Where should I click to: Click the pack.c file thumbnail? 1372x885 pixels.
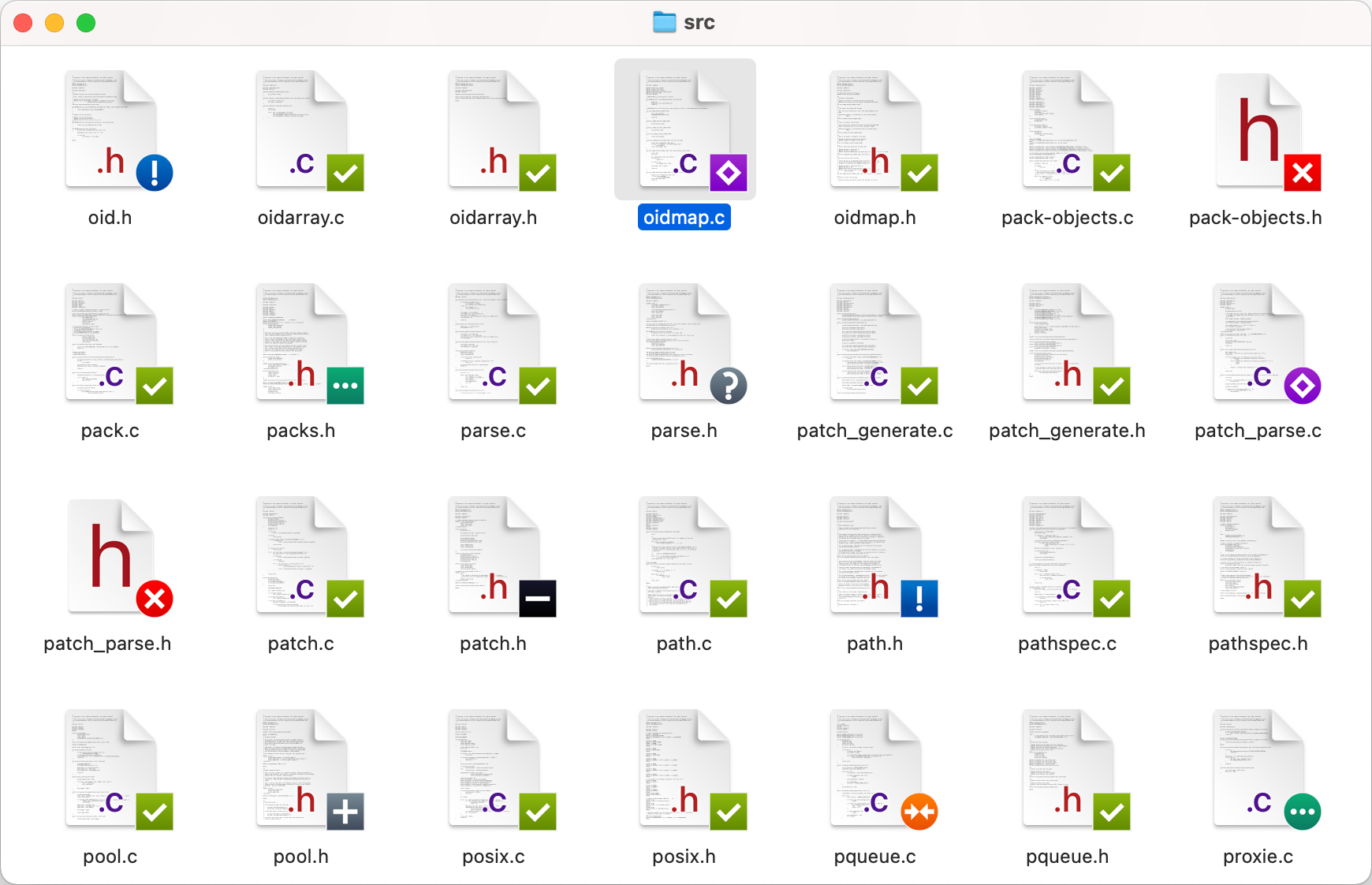click(x=110, y=343)
